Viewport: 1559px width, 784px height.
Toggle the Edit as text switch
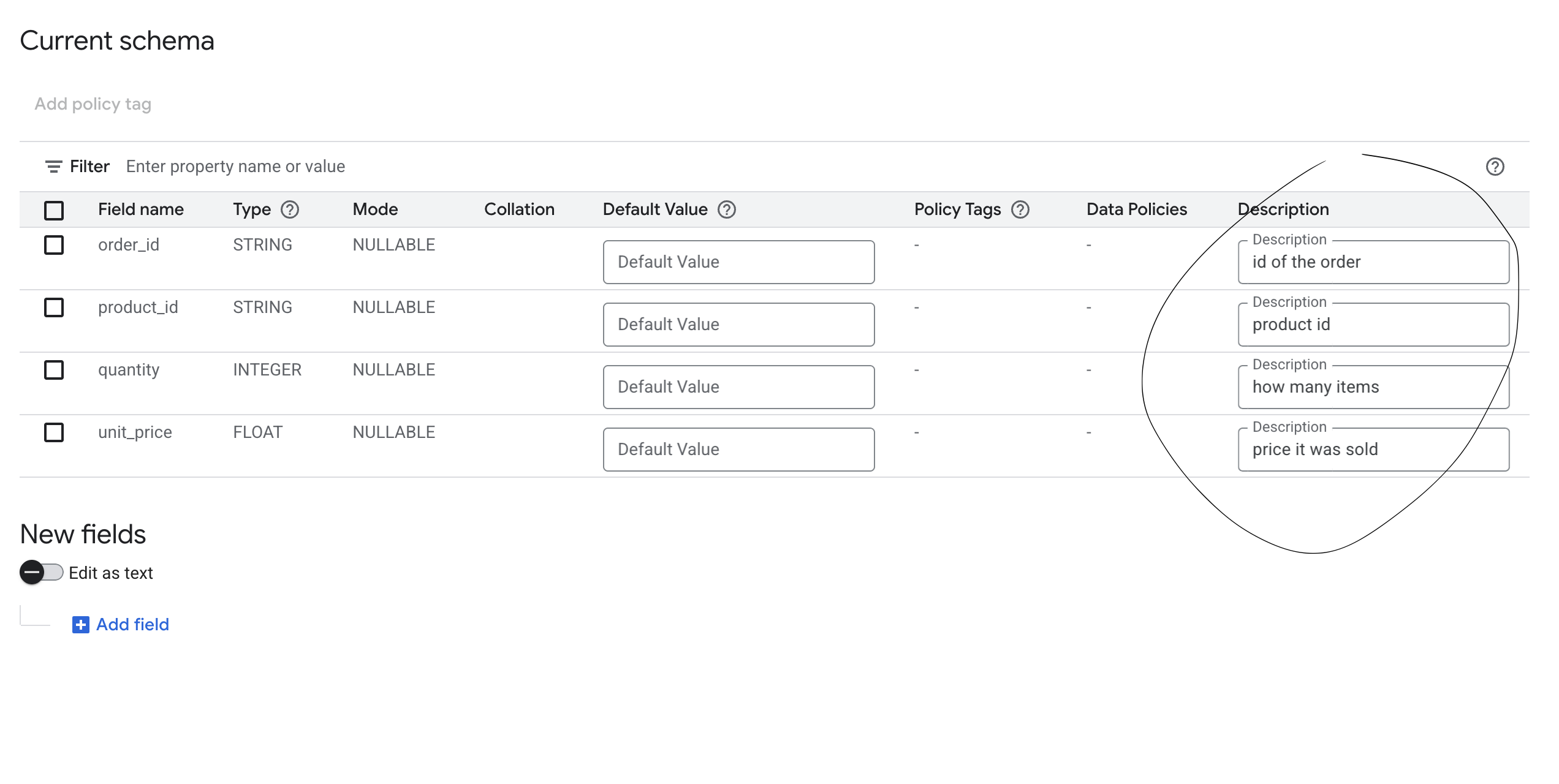42,573
